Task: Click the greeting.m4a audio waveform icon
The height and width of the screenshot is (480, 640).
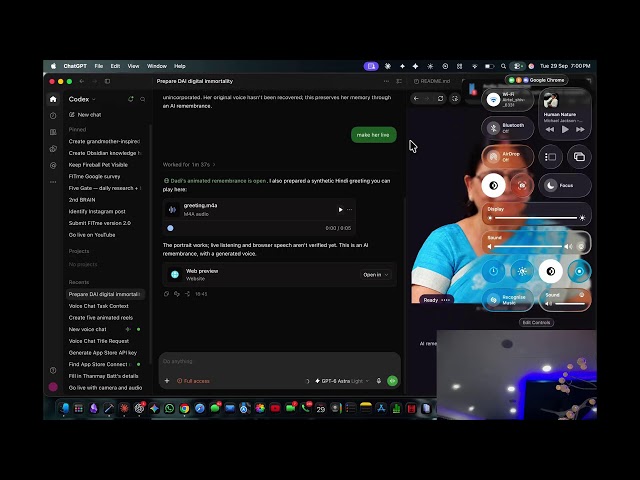Action: pos(172,209)
